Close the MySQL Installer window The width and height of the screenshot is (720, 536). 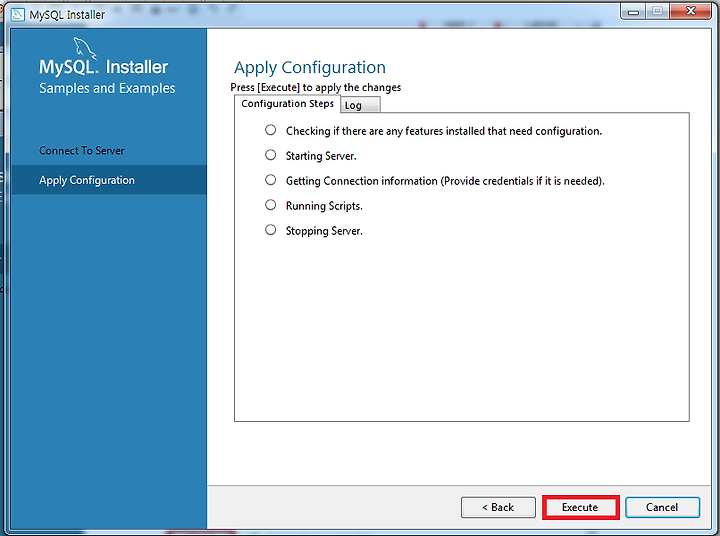click(x=691, y=11)
